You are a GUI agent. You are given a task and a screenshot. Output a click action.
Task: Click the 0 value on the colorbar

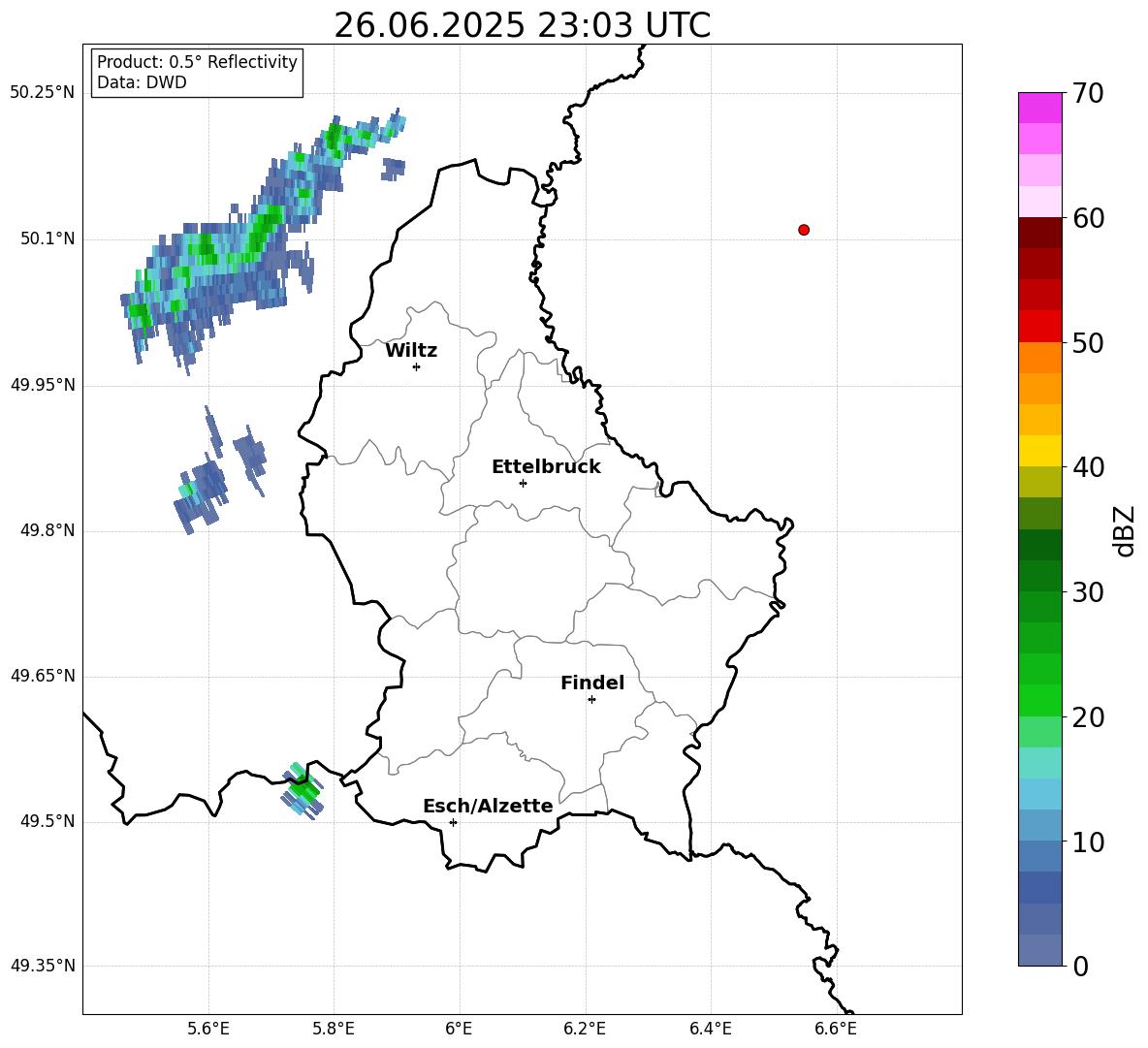click(x=1080, y=966)
